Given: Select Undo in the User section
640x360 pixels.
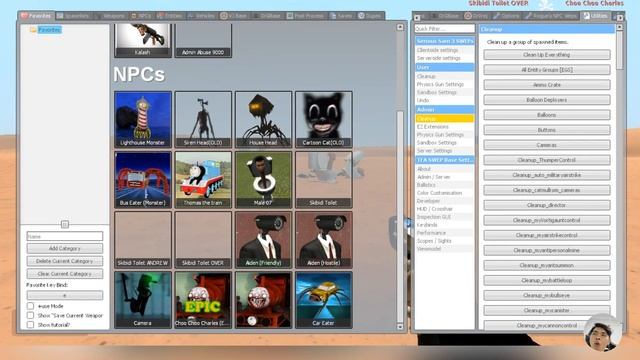Looking at the screenshot, I should 444,100.
